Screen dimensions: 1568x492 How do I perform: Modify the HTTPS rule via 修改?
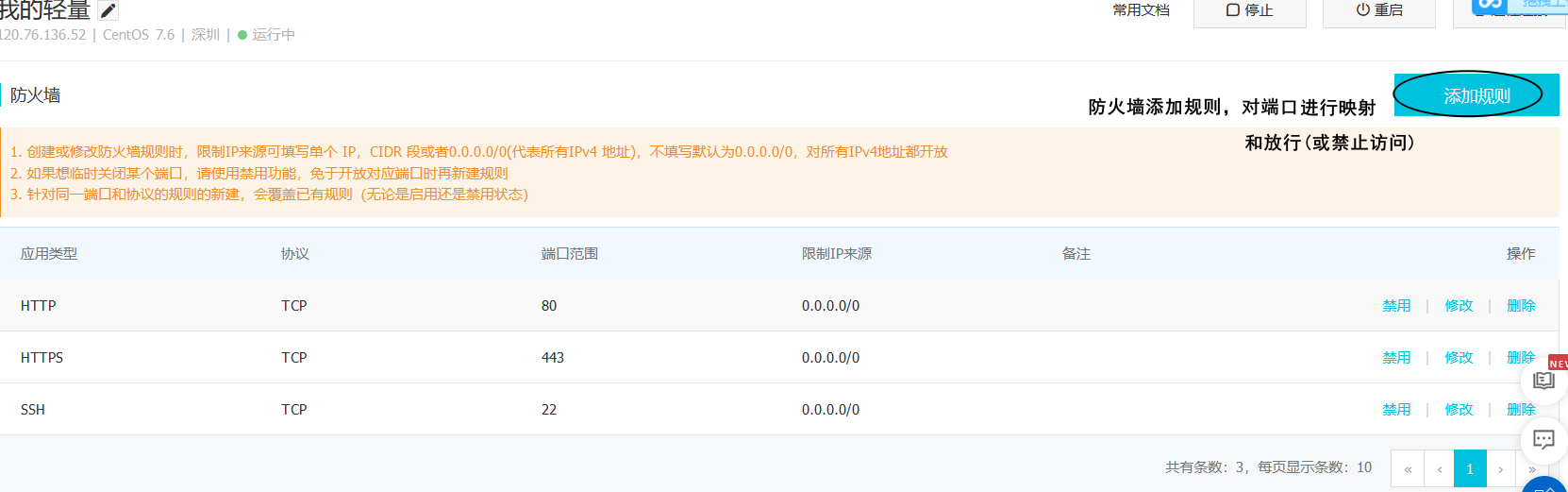(1459, 358)
